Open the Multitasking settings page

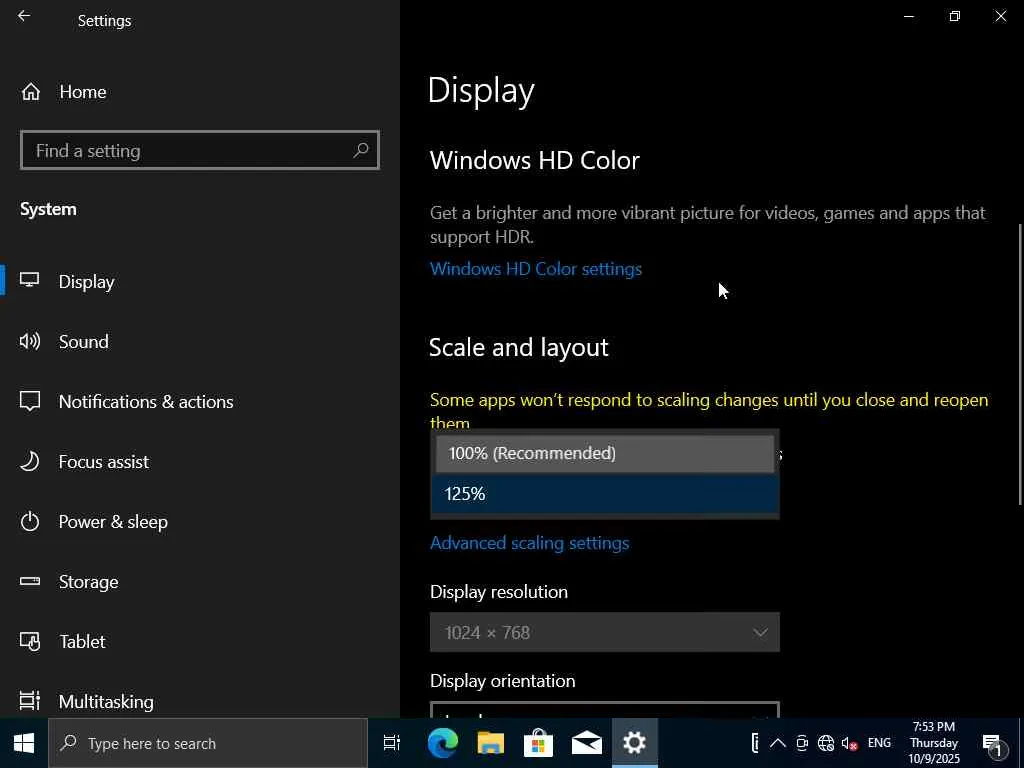click(106, 702)
